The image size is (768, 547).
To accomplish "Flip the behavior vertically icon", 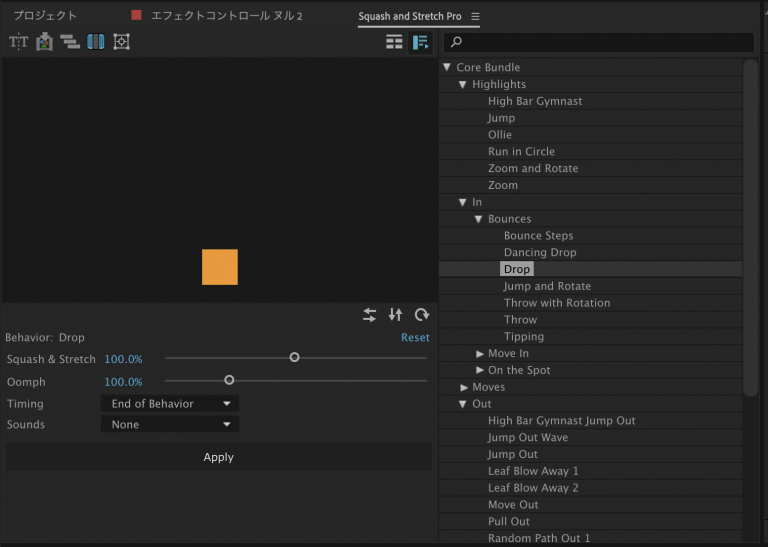I will click(x=395, y=315).
